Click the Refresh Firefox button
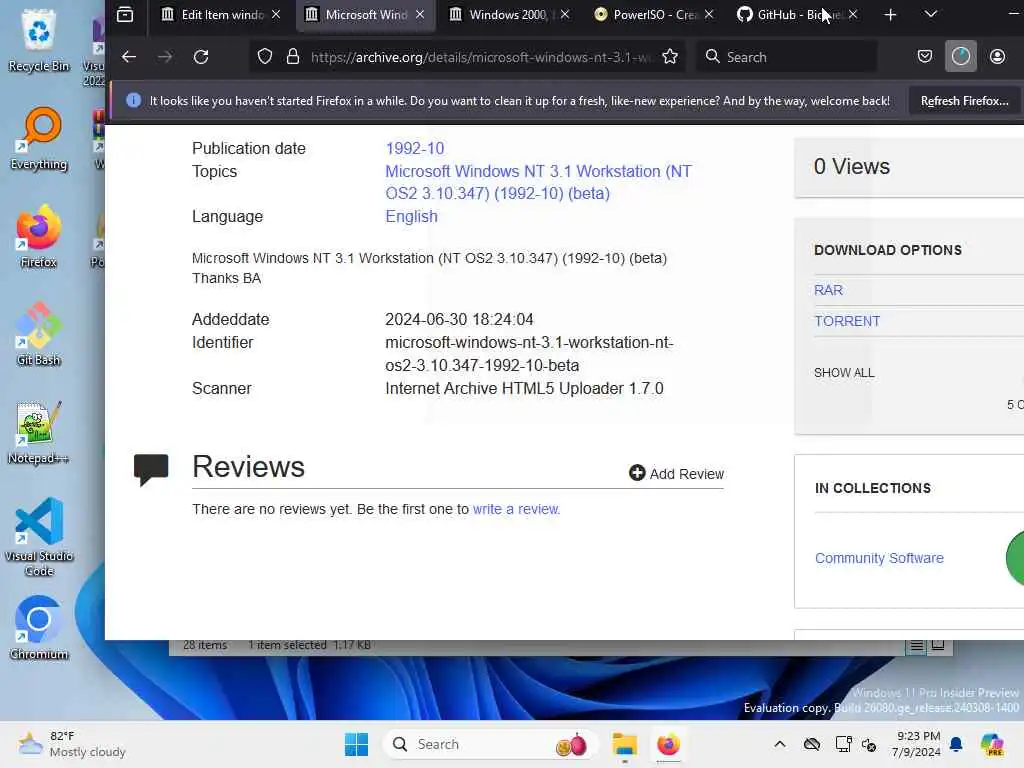The image size is (1024, 768). [965, 101]
